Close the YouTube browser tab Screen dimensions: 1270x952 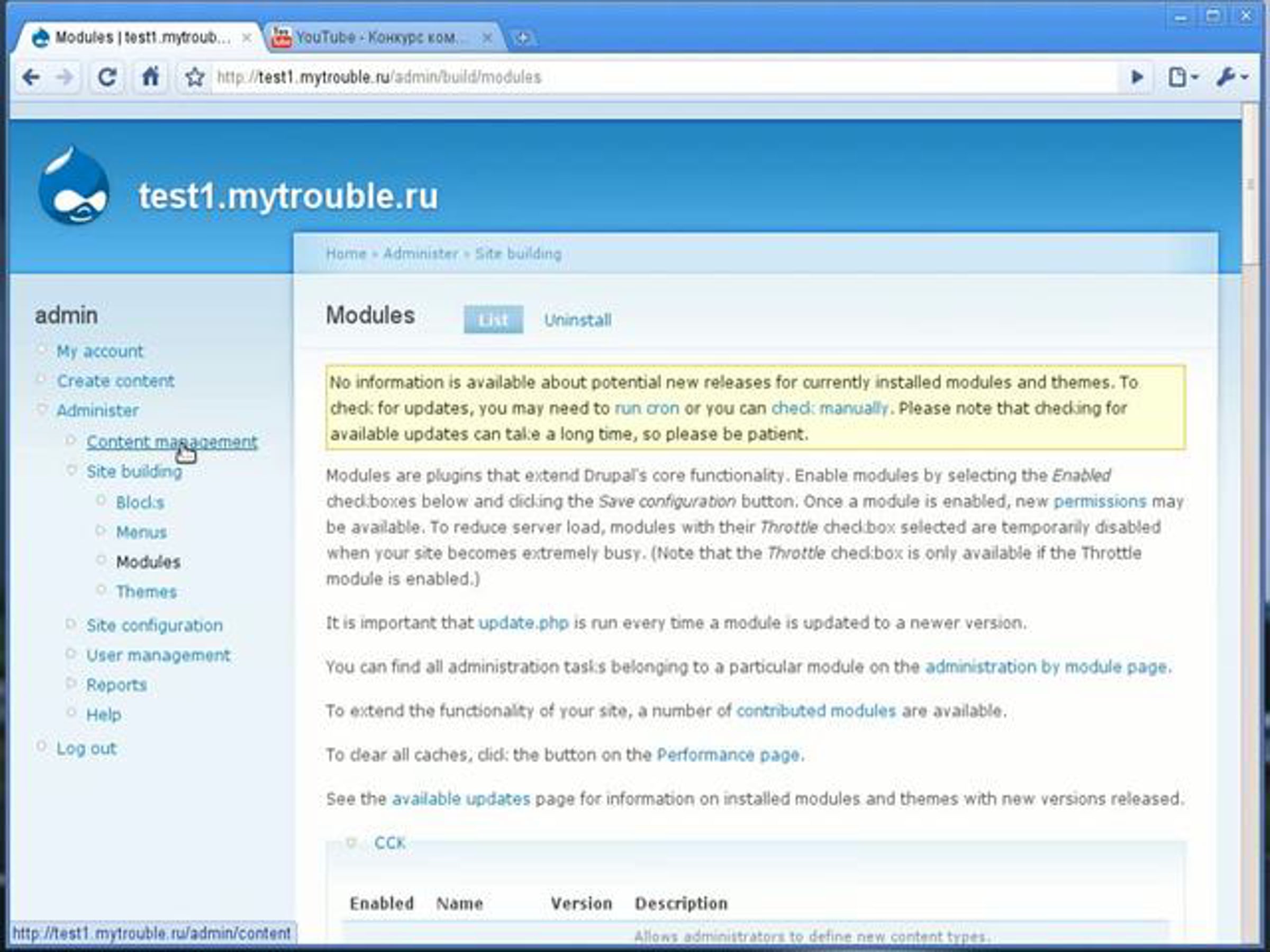point(487,38)
